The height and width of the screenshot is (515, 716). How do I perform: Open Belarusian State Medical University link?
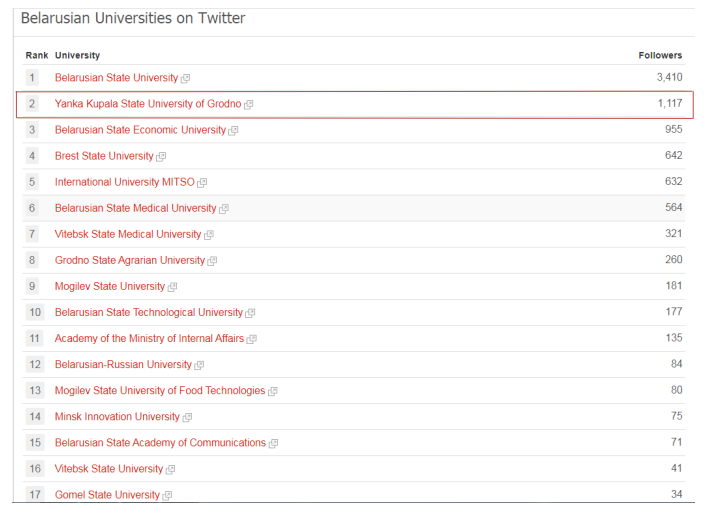point(135,208)
